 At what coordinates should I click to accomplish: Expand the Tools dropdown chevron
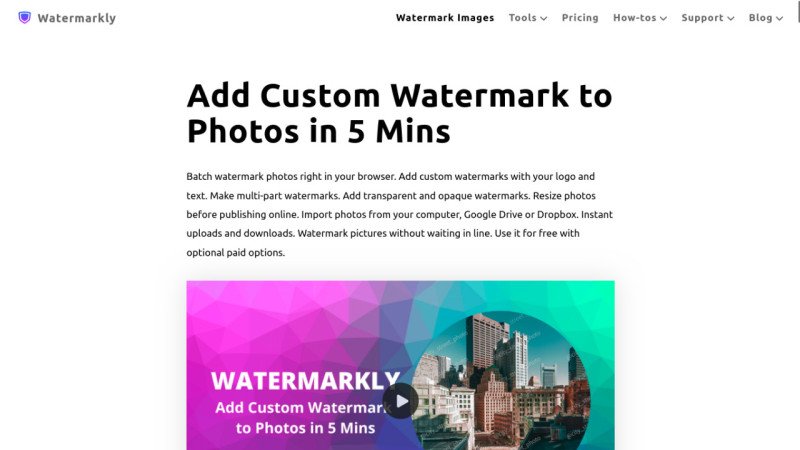click(x=544, y=18)
